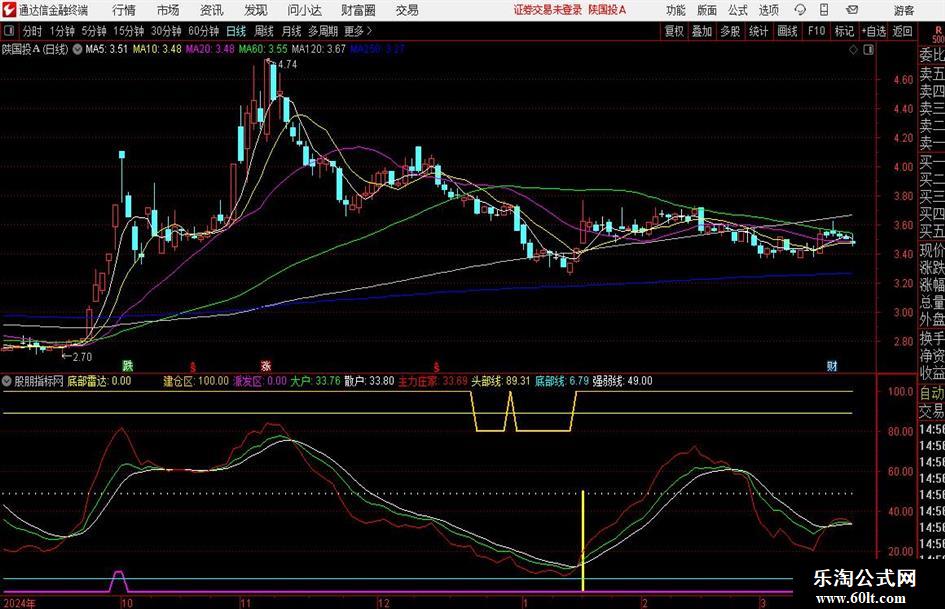Expand the 更多 periods chevron
This screenshot has width=945, height=609.
[x=359, y=31]
